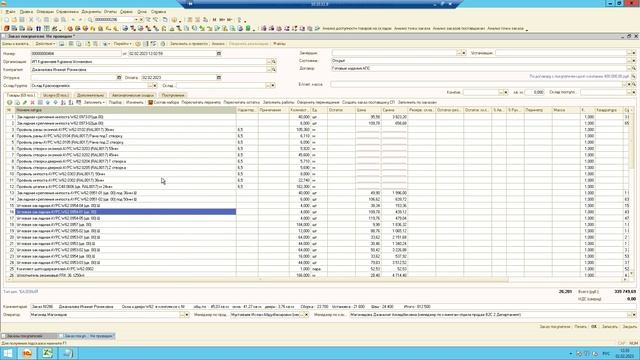Open the Справочники menu
Screen dimensions: 640x360
[x=67, y=12]
